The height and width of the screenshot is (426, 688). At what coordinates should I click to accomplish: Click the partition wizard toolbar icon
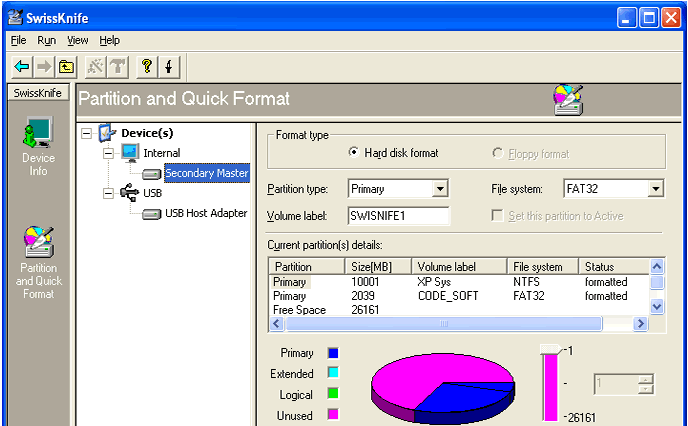(95, 67)
